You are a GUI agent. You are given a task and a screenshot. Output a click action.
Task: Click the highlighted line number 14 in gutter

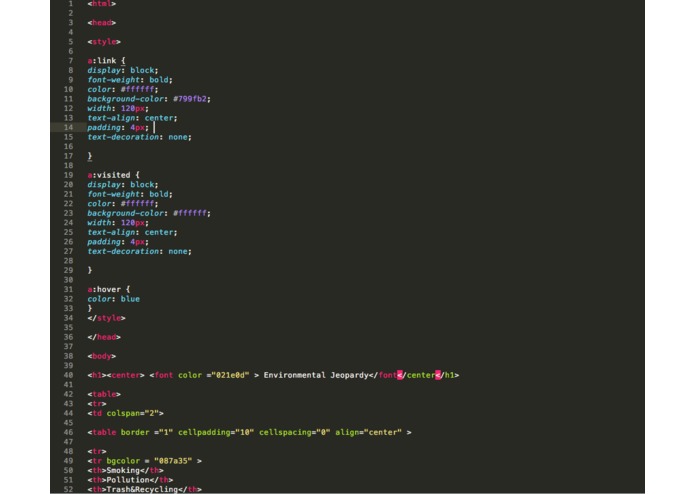(x=68, y=128)
